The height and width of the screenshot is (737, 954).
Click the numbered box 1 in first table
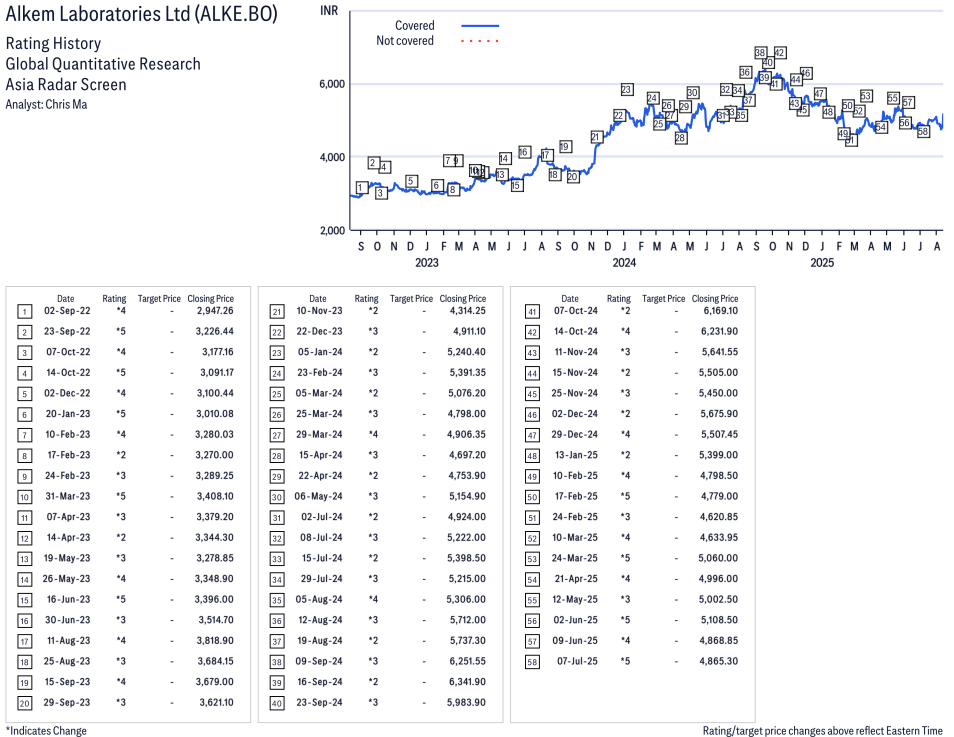(24, 312)
